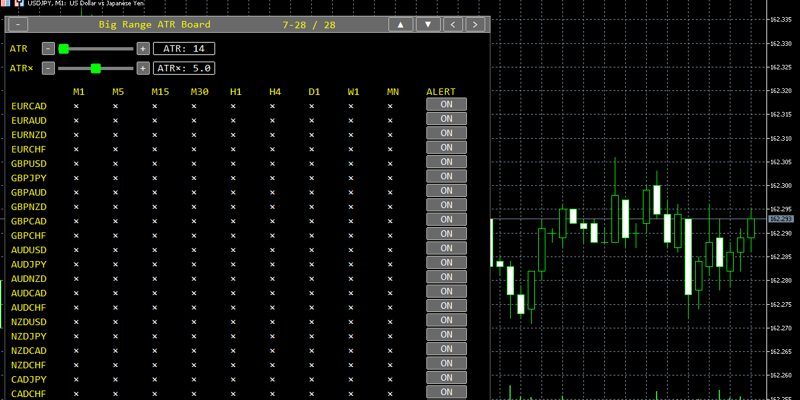Viewport: 800px width, 400px height.
Task: Increase ATR period with plus button
Action: click(x=142, y=49)
